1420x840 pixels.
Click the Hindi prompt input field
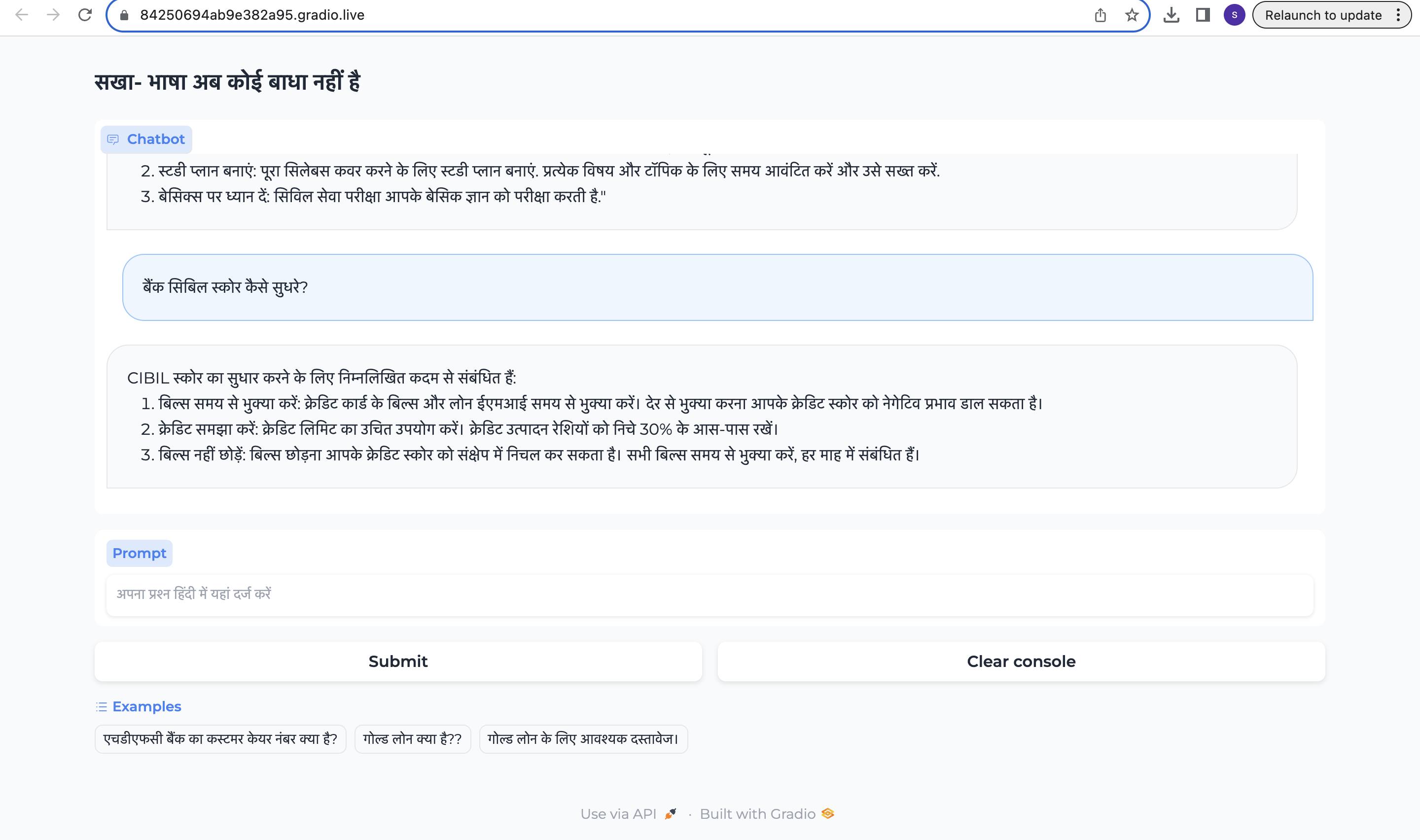pos(709,595)
